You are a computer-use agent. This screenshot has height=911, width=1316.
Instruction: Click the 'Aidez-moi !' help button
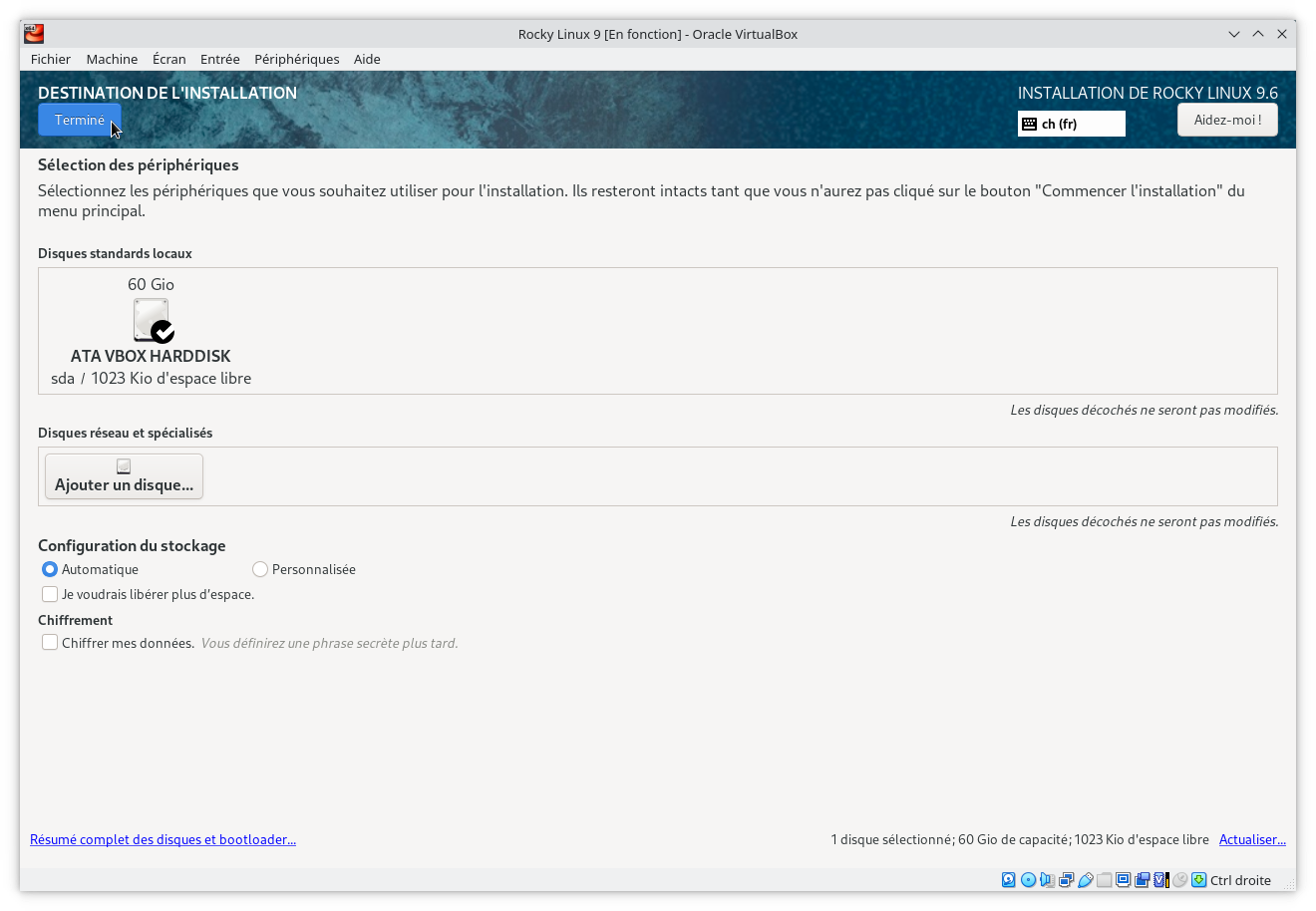pyautogui.click(x=1227, y=119)
